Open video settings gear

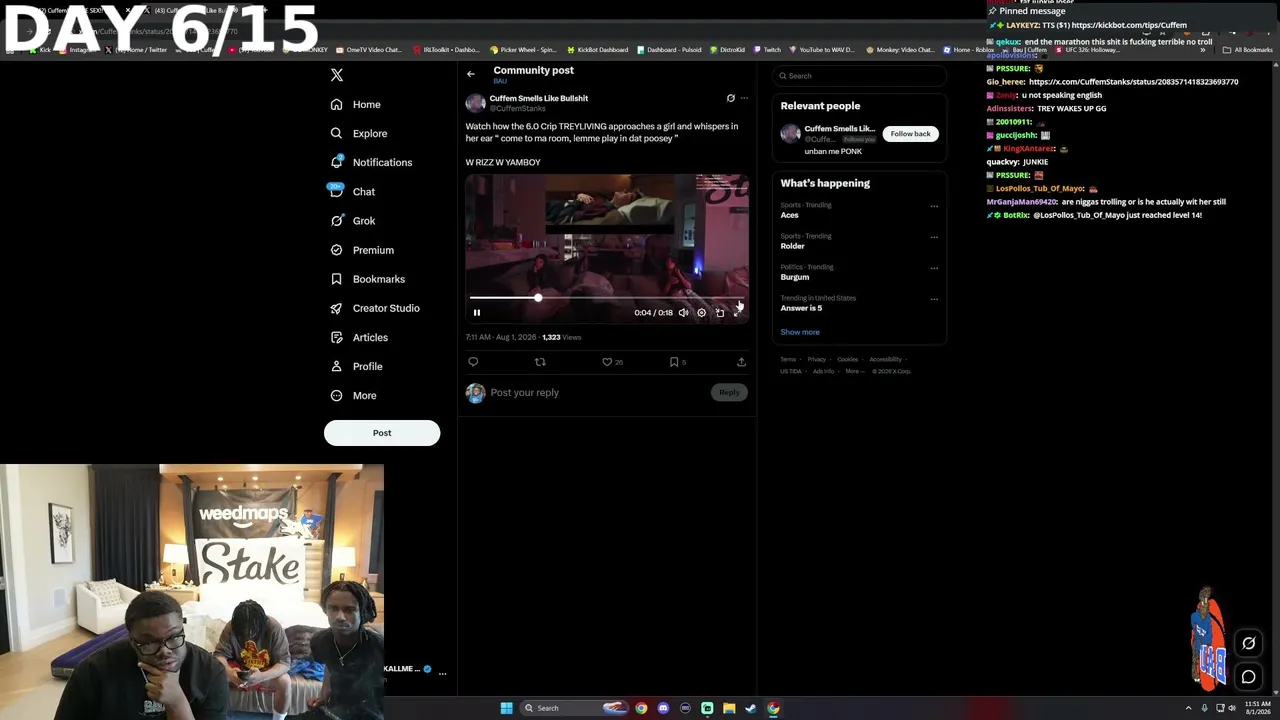coord(701,313)
